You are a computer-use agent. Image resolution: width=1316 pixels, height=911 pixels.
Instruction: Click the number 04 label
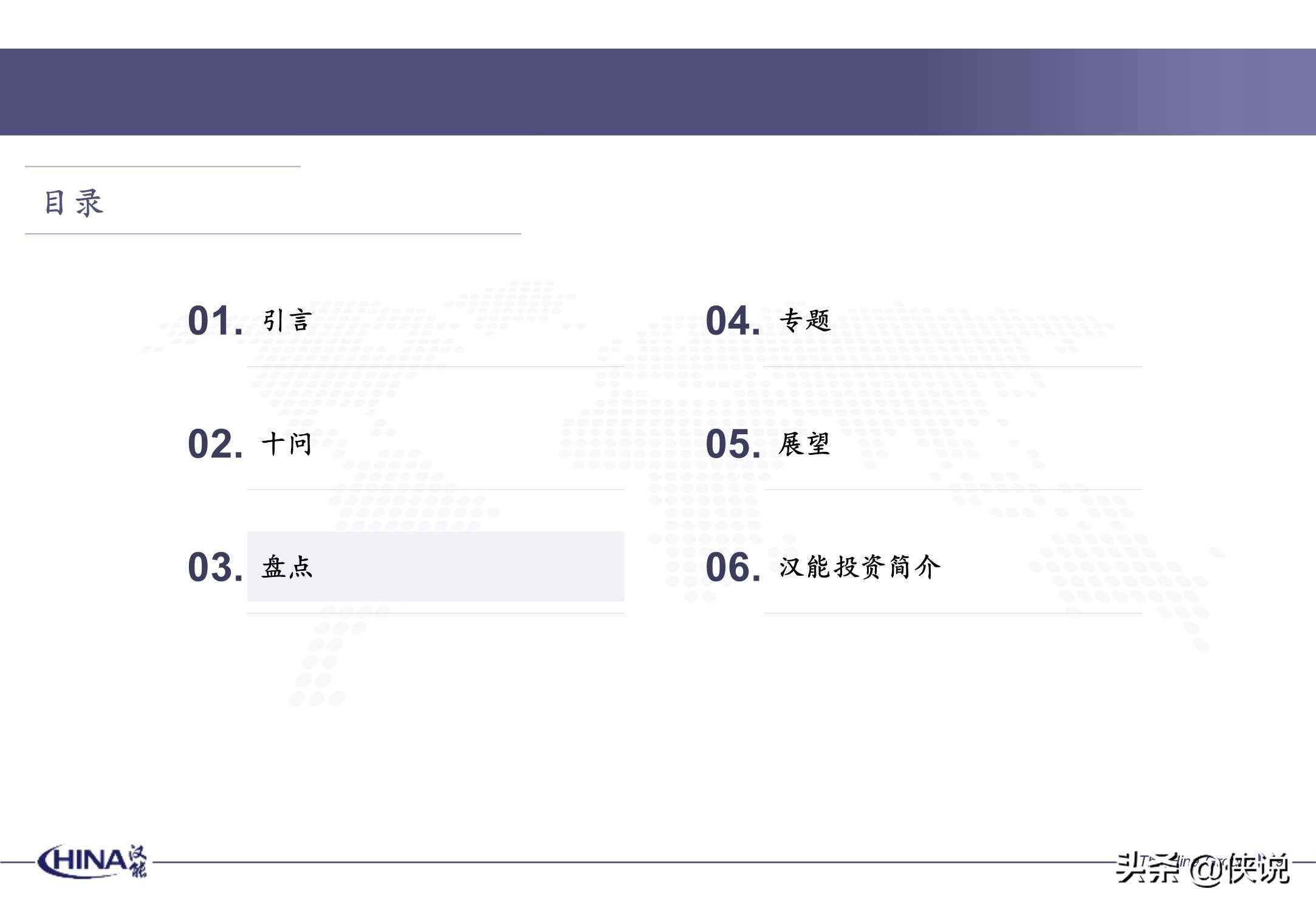[x=733, y=321]
